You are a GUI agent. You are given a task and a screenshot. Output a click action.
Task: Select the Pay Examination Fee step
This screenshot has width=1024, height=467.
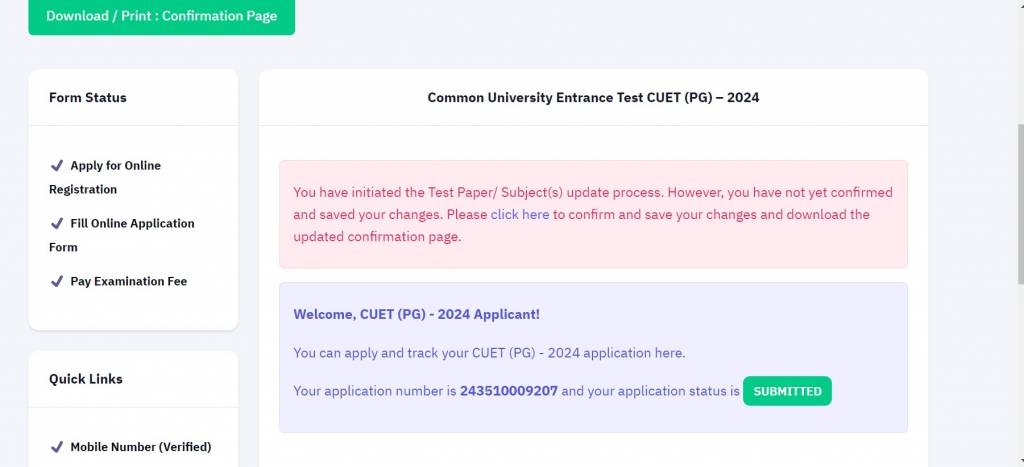128,281
